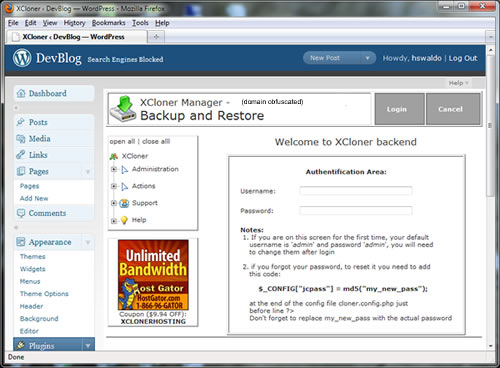Click the open all link

(x=122, y=141)
